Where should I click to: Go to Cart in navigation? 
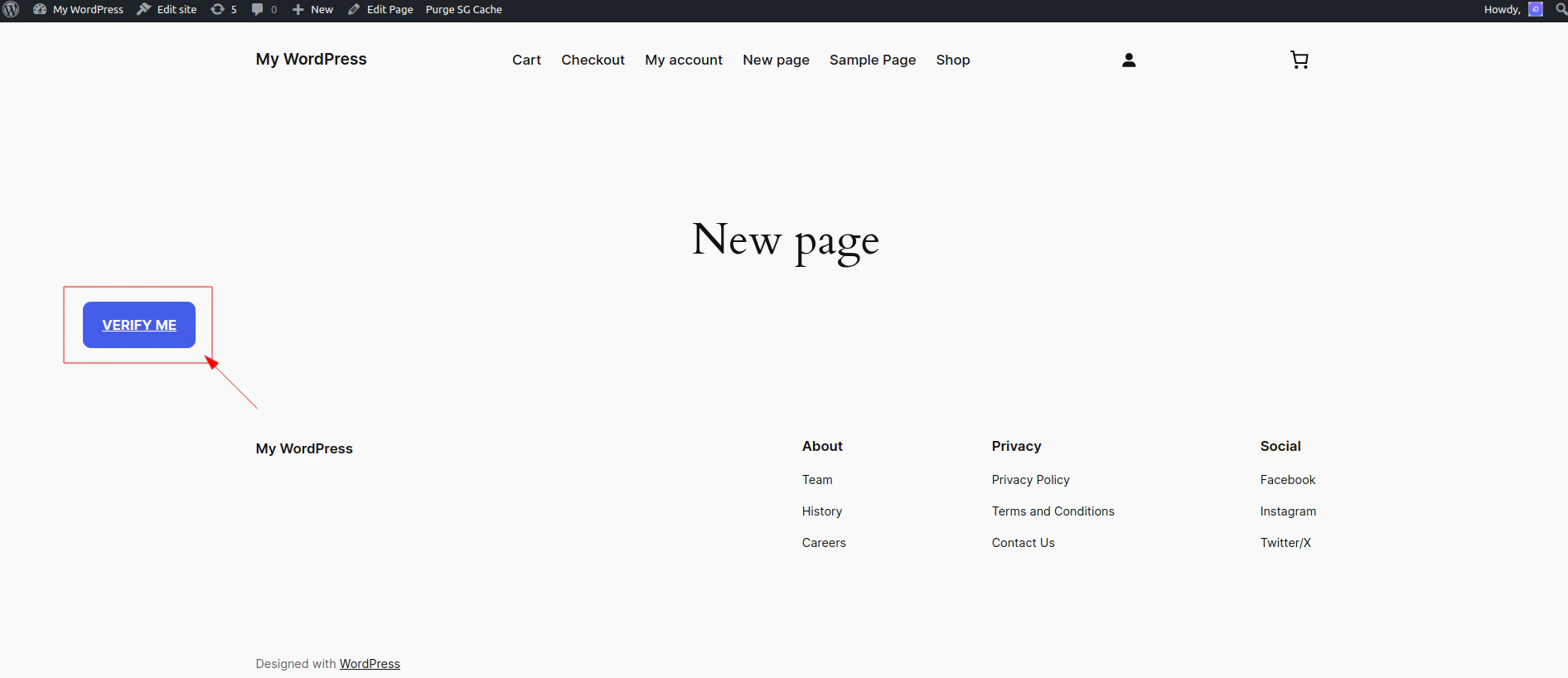coord(526,60)
